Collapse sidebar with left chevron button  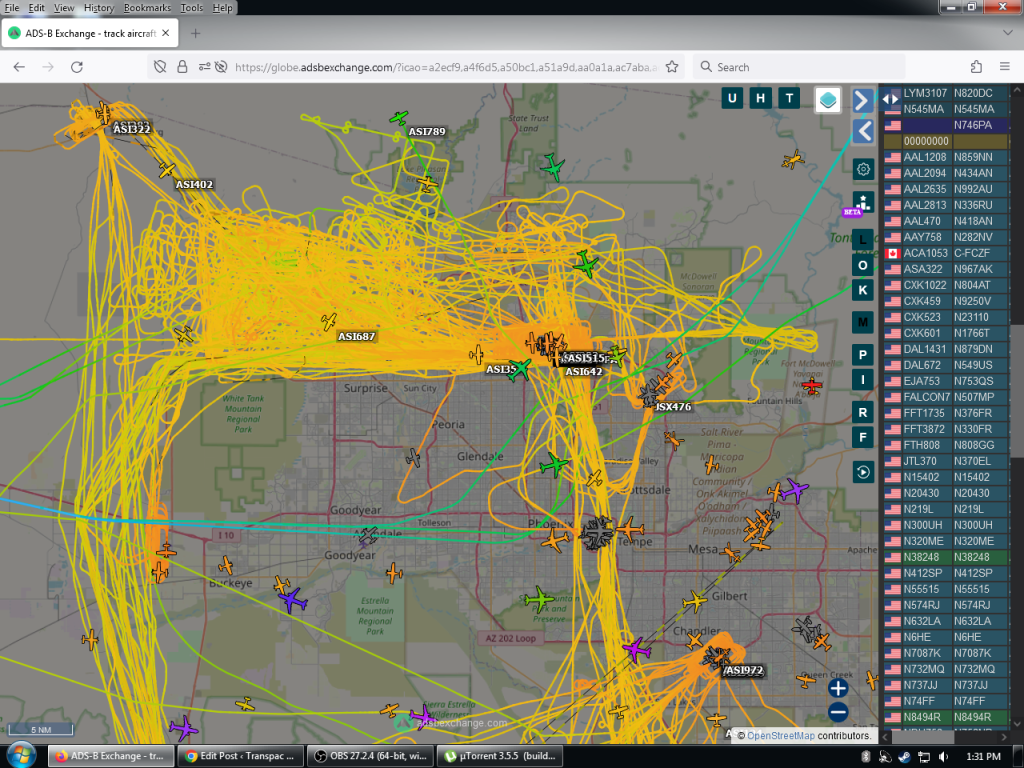863,131
